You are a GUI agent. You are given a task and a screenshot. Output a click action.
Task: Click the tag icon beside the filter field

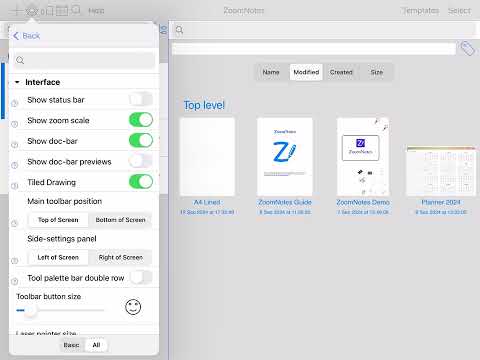coord(467,49)
